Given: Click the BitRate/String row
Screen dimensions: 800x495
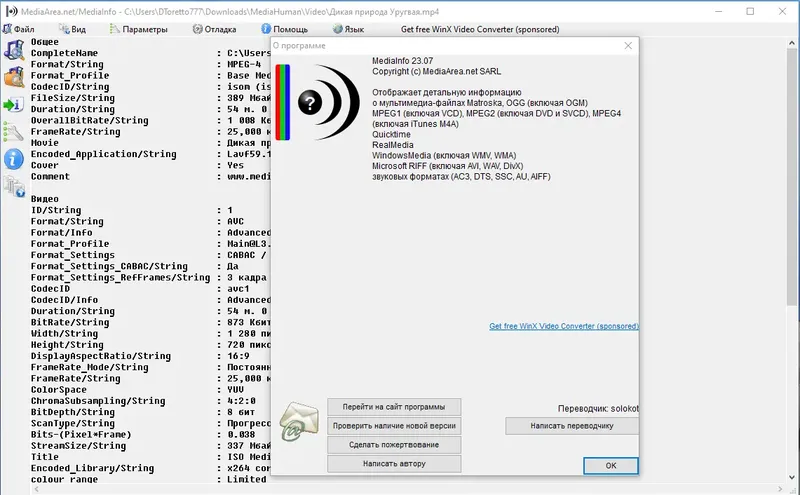Looking at the screenshot, I should pos(151,323).
